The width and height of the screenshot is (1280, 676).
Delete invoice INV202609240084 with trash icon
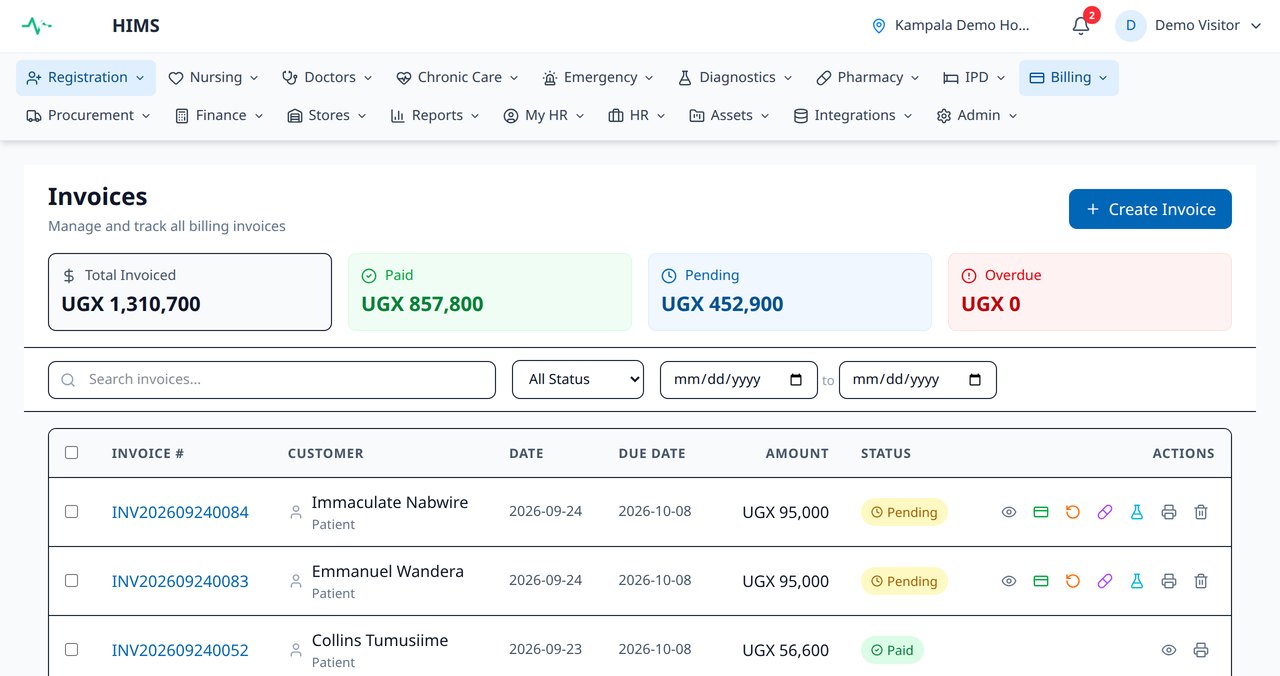point(1201,512)
